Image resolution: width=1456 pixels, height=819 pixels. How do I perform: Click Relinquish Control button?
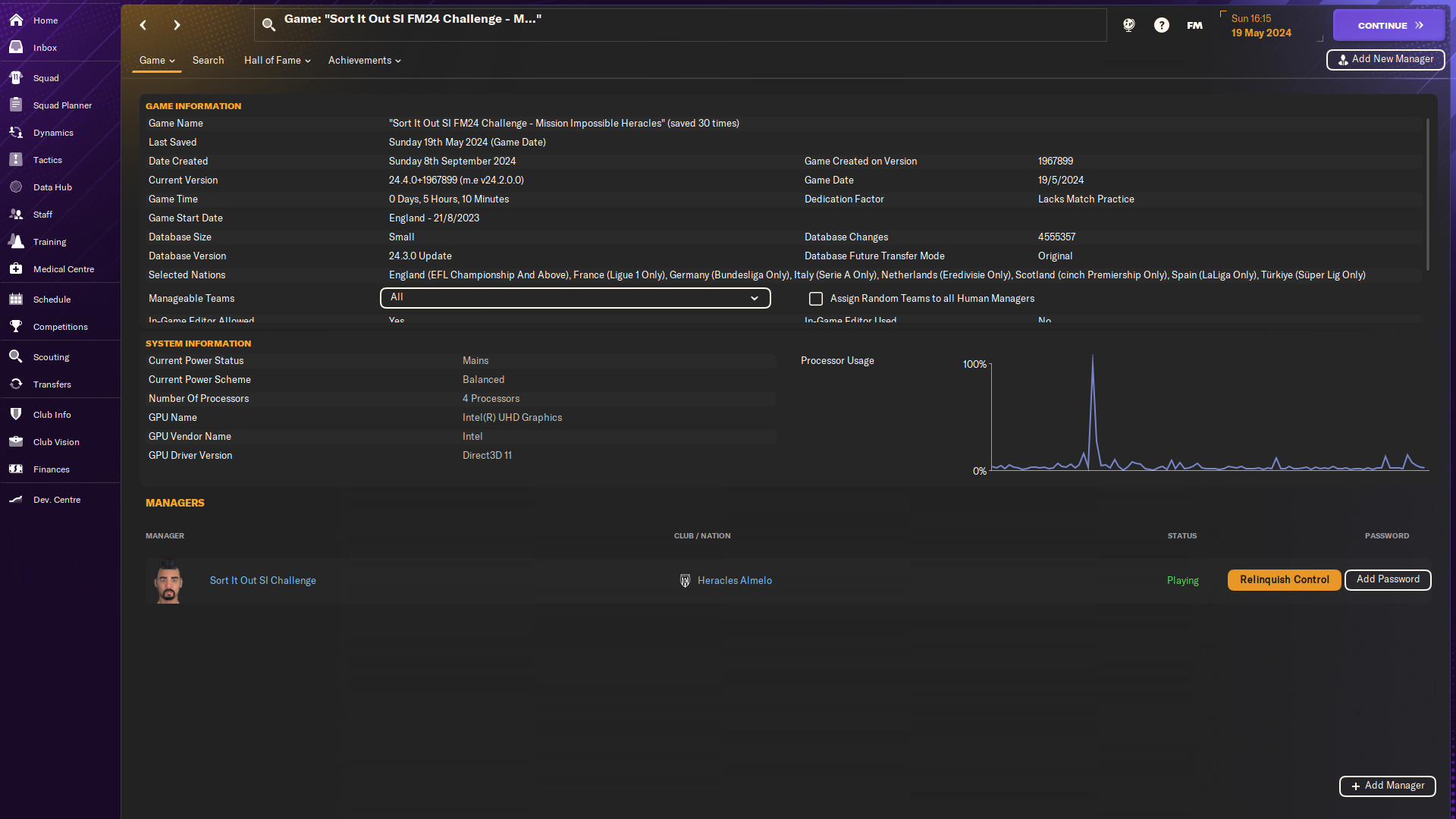click(1285, 580)
